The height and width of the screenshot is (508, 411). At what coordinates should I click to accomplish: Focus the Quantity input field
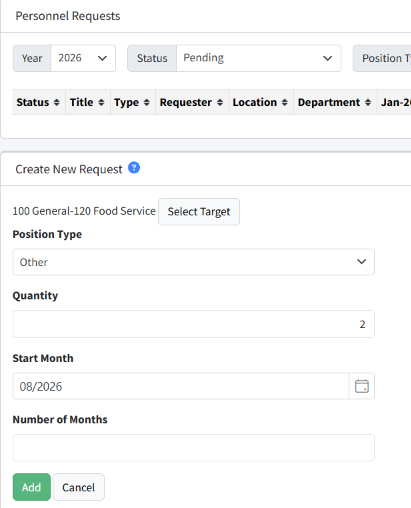[x=194, y=324]
